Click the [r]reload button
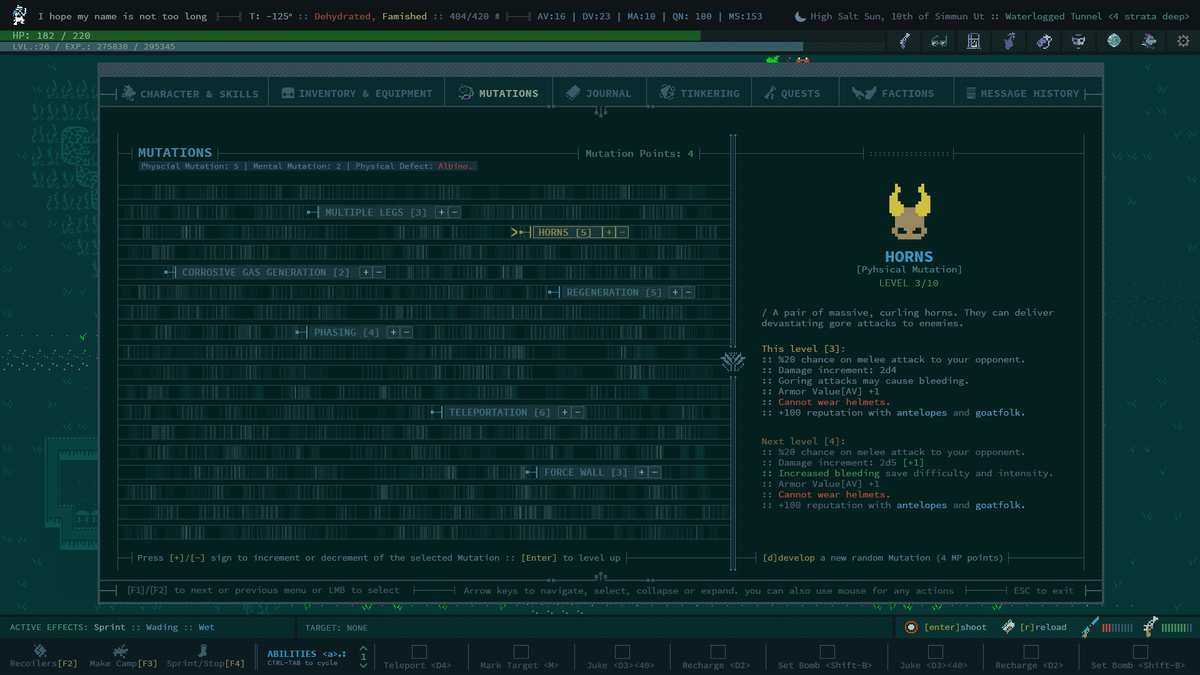Image resolution: width=1200 pixels, height=675 pixels. click(1043, 627)
